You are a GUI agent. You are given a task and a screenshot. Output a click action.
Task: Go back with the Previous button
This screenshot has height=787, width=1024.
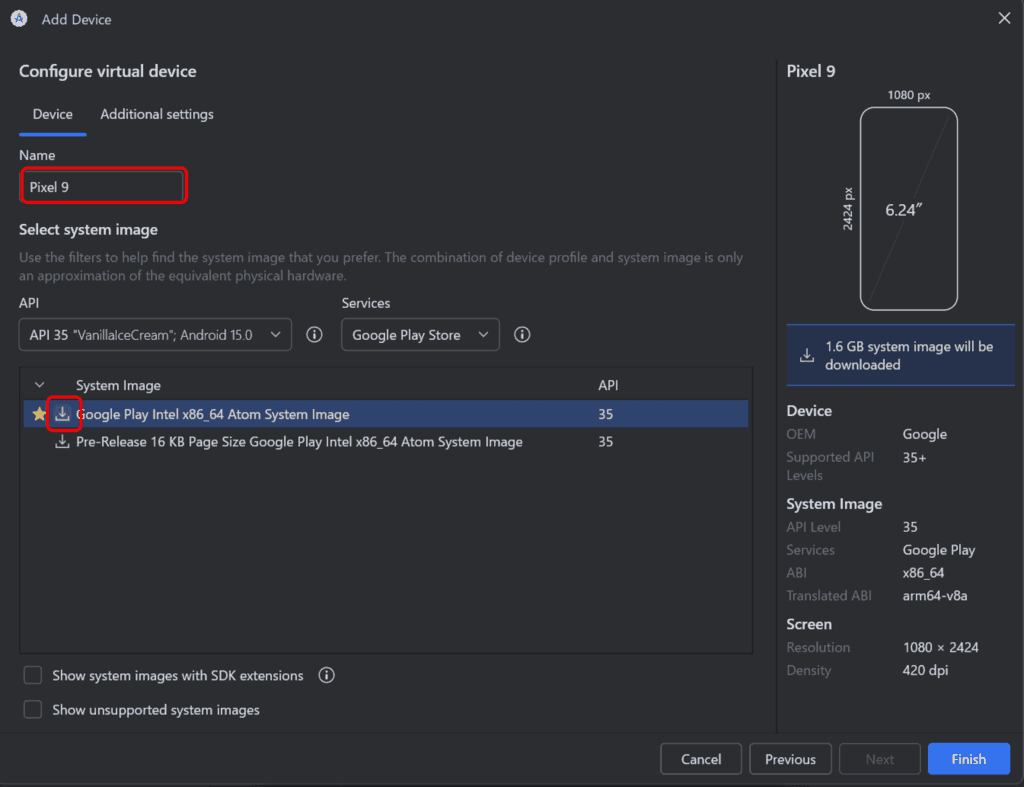pos(790,759)
